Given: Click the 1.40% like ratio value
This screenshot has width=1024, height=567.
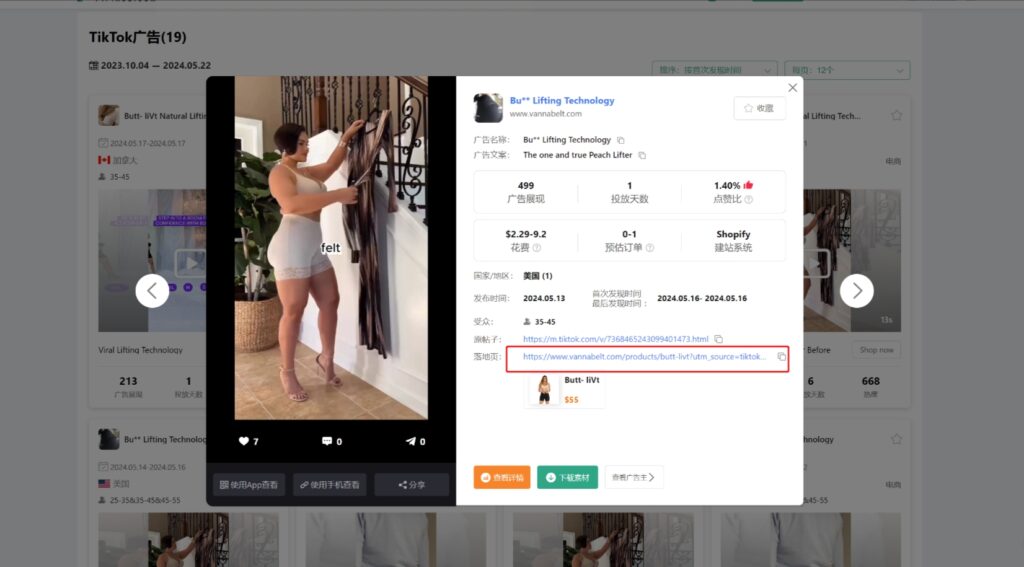Looking at the screenshot, I should tap(727, 186).
